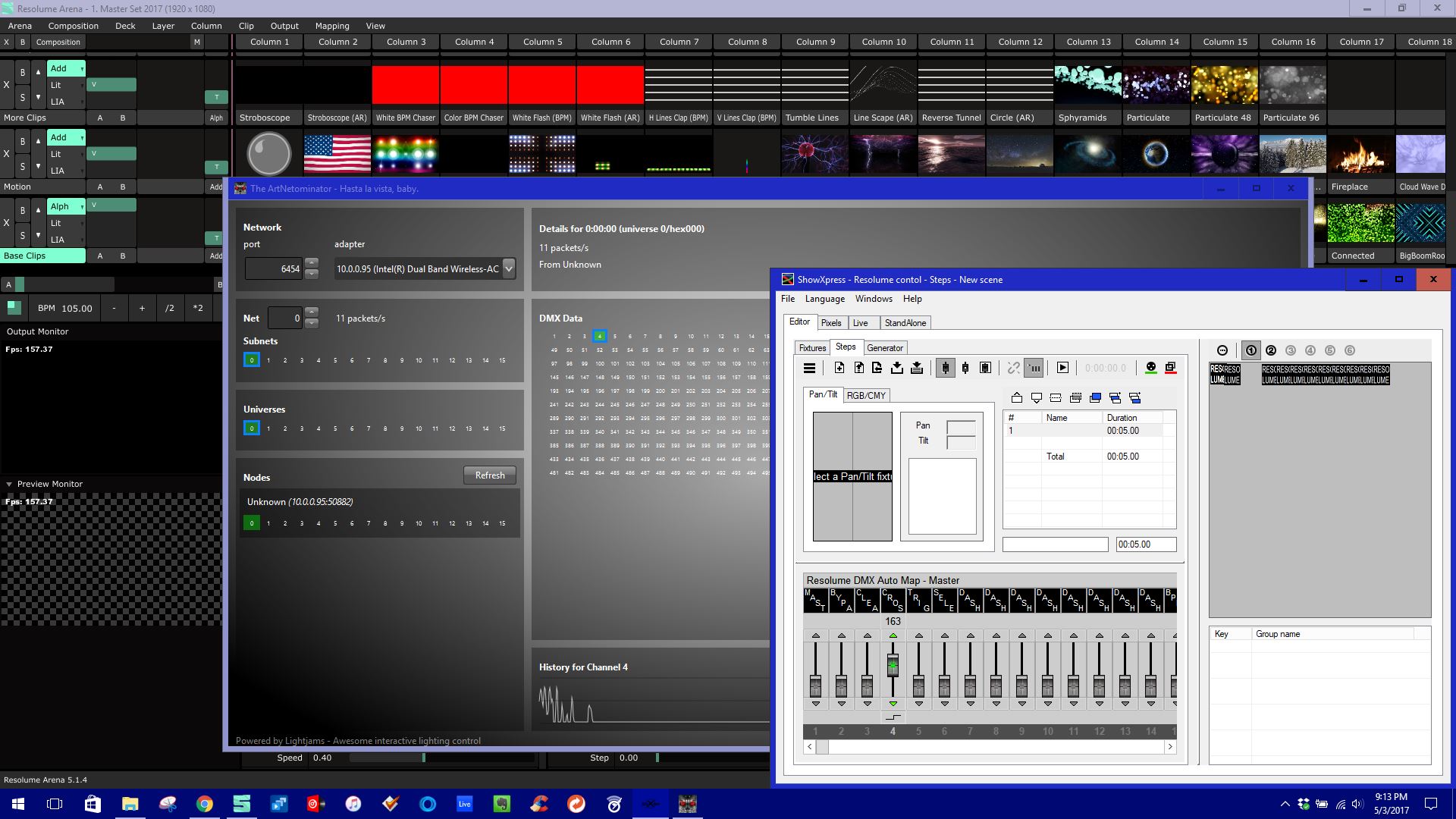
Task: Toggle universe 0 in Universes row
Action: (252, 428)
